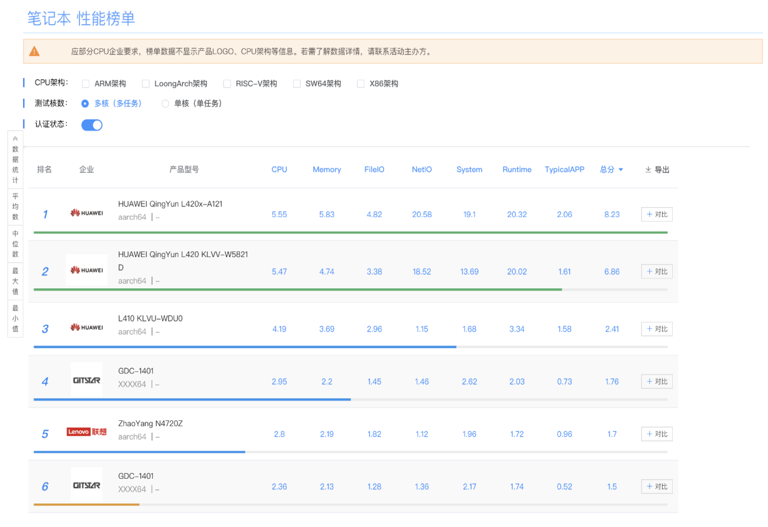The image size is (768, 527).
Task: Toggle the 认证状态 switch off
Action: pos(92,125)
